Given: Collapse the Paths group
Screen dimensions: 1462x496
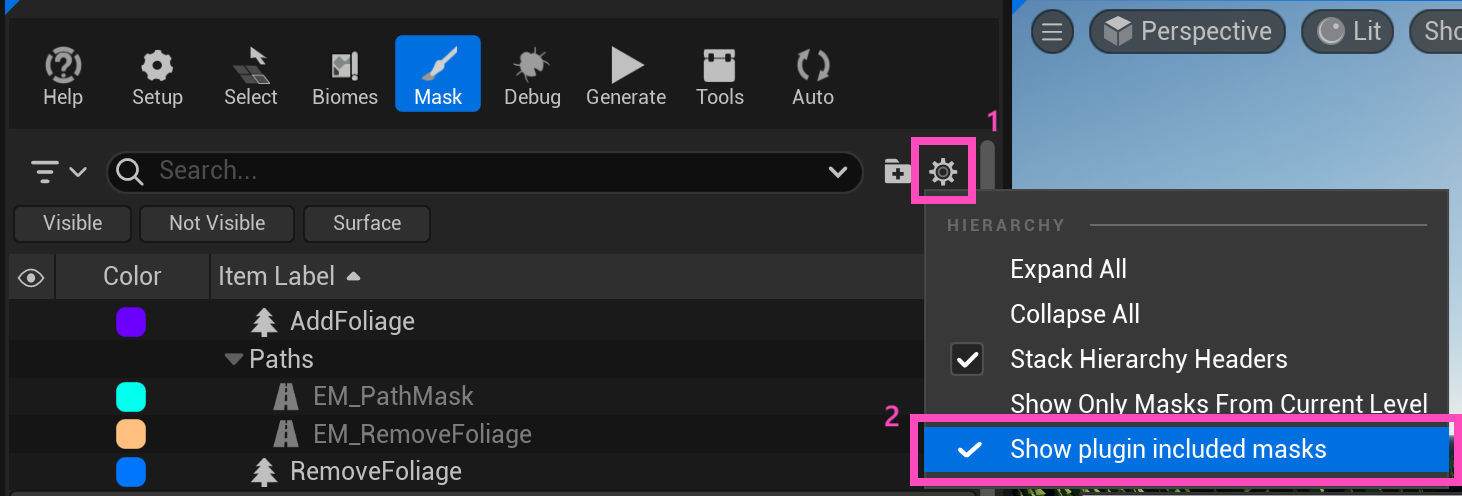Looking at the screenshot, I should coord(234,359).
